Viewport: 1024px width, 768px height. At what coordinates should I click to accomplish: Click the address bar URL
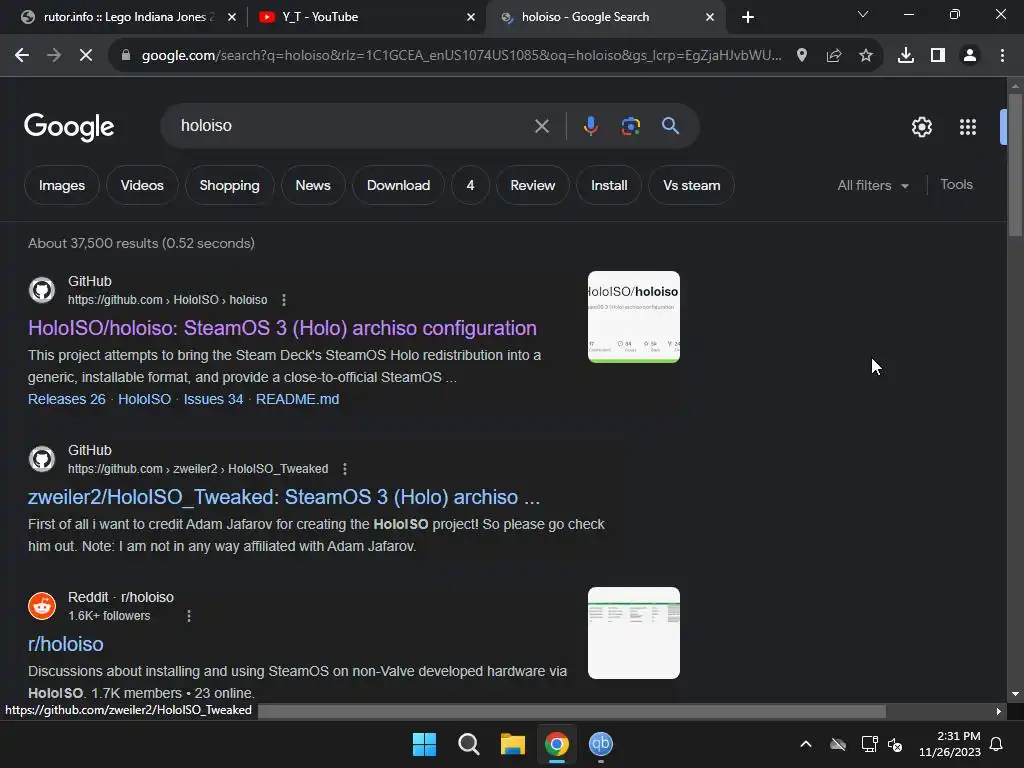click(461, 56)
